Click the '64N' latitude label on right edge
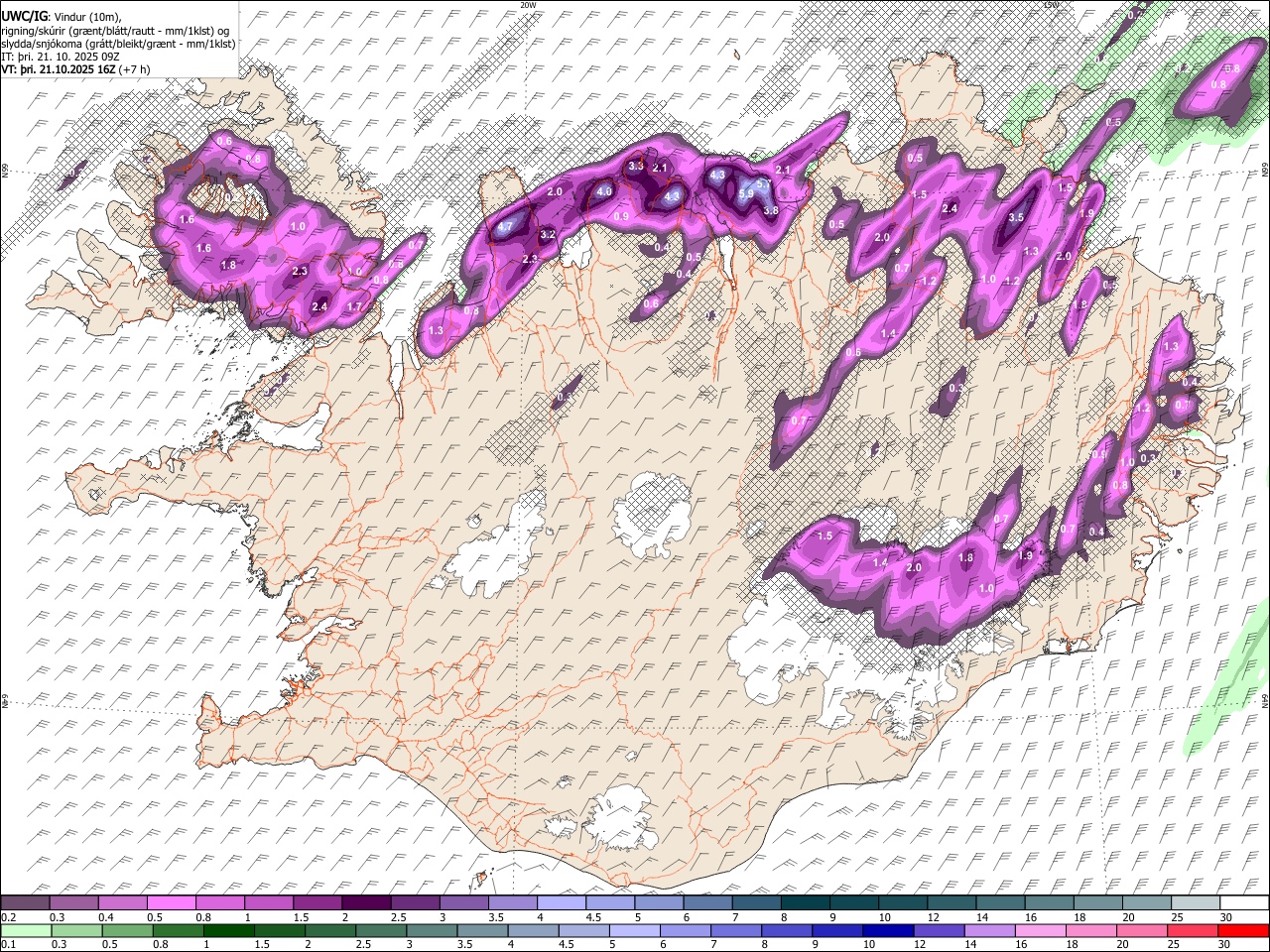Screen dimensions: 1270x952 pyautogui.click(x=1265, y=699)
